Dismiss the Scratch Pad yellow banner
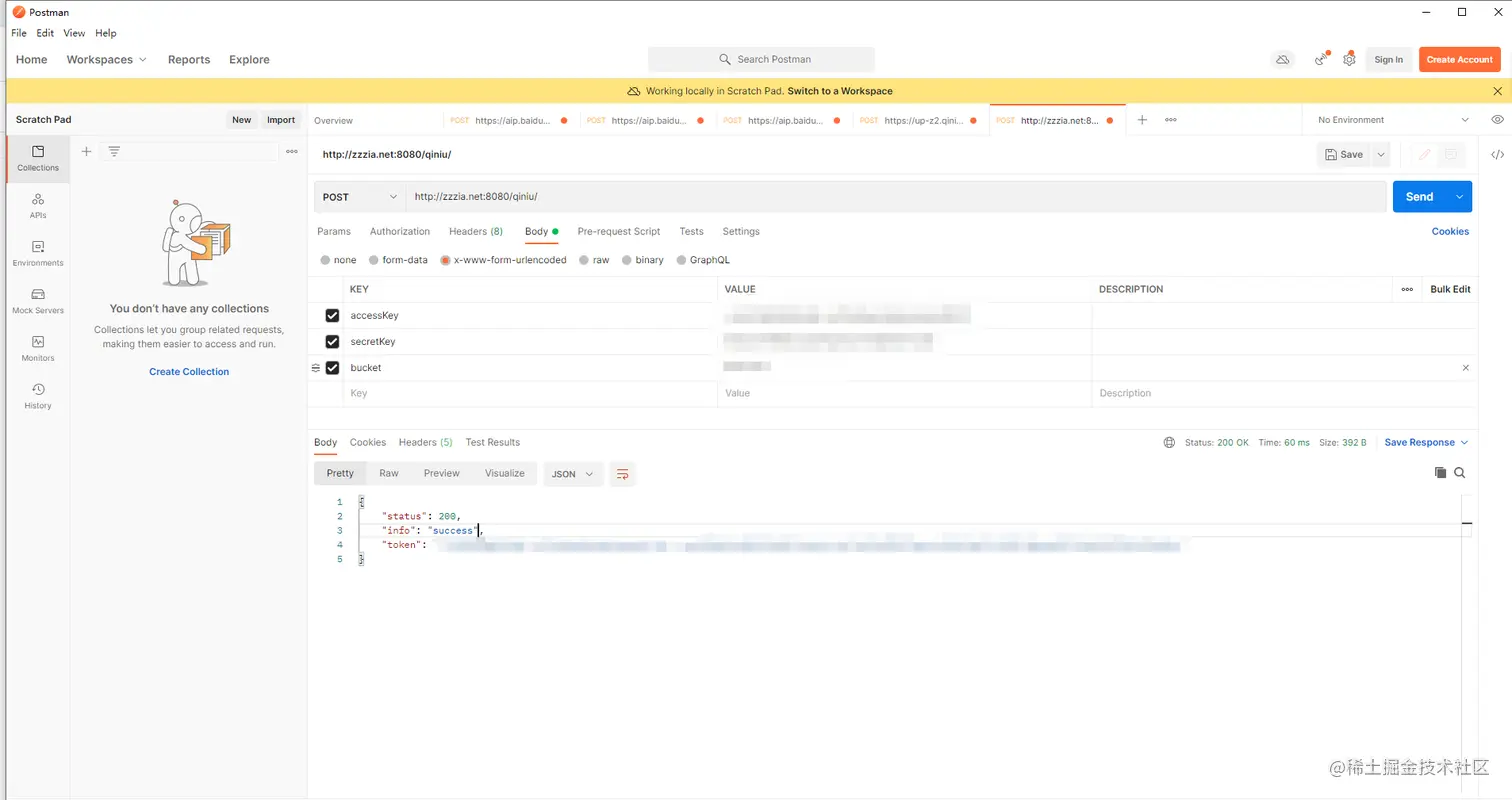The width and height of the screenshot is (1512, 800). coord(1497,91)
